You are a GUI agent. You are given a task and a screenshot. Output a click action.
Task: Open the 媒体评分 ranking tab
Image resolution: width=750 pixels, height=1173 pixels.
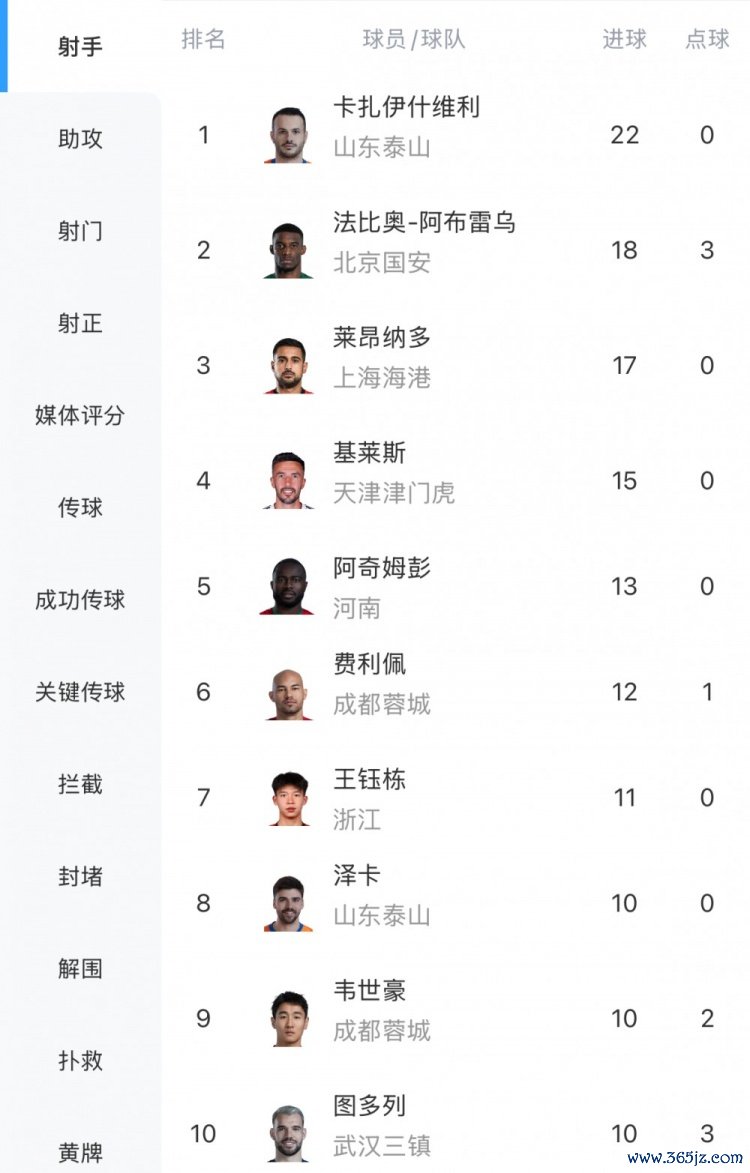pos(80,415)
